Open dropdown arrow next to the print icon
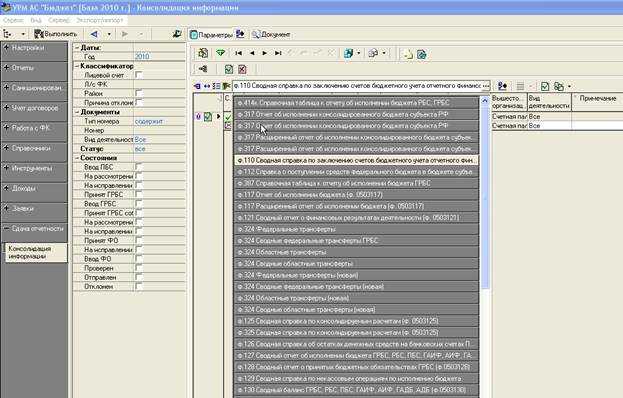Screen dimensions: 623x398 (x=384, y=53)
